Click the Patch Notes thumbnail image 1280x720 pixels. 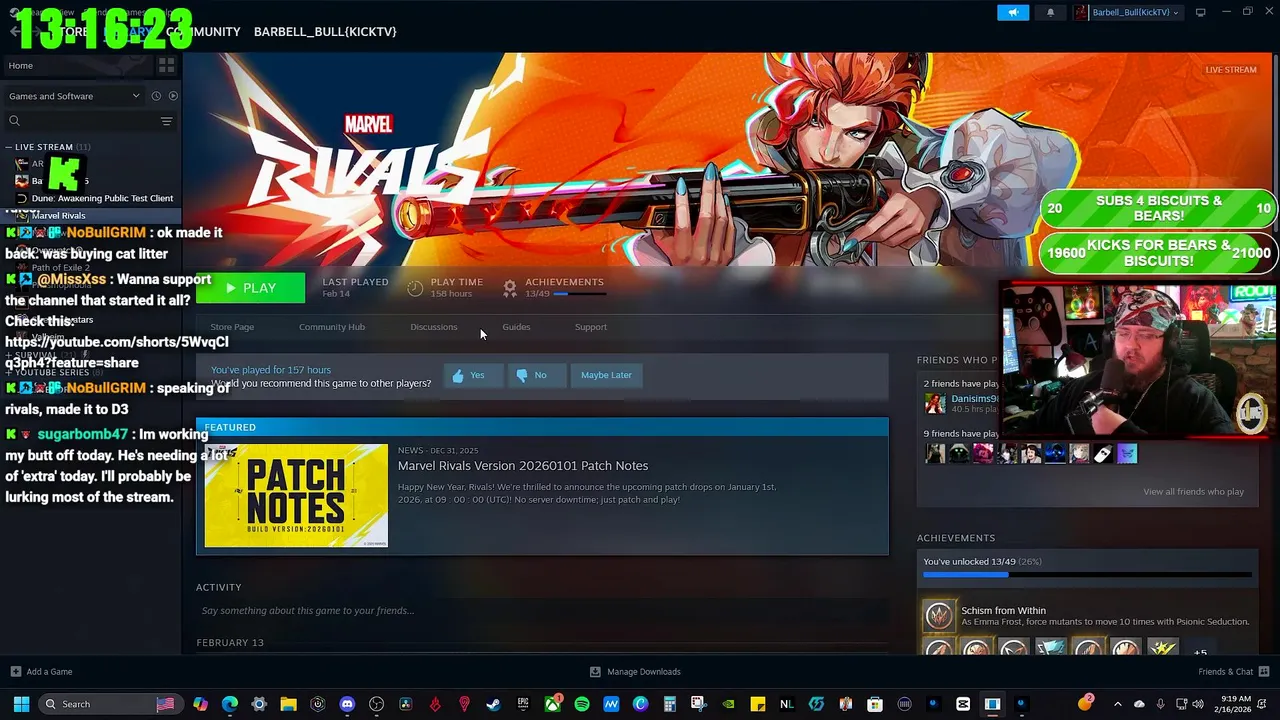[x=296, y=496]
